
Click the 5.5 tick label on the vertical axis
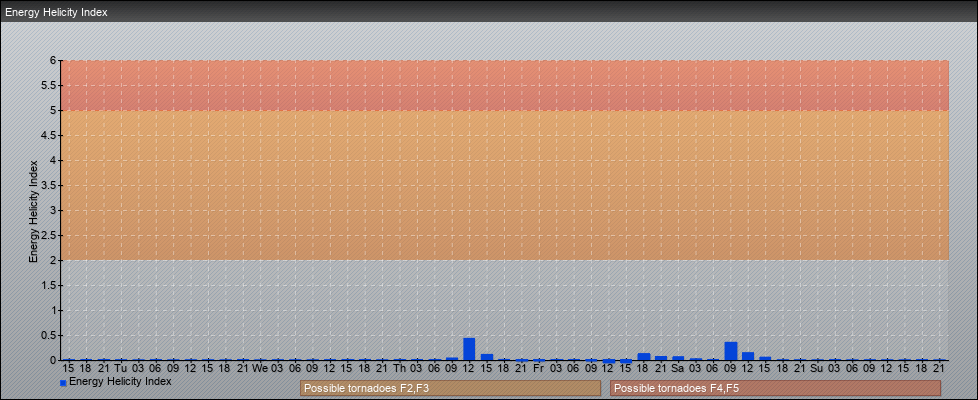pos(49,85)
